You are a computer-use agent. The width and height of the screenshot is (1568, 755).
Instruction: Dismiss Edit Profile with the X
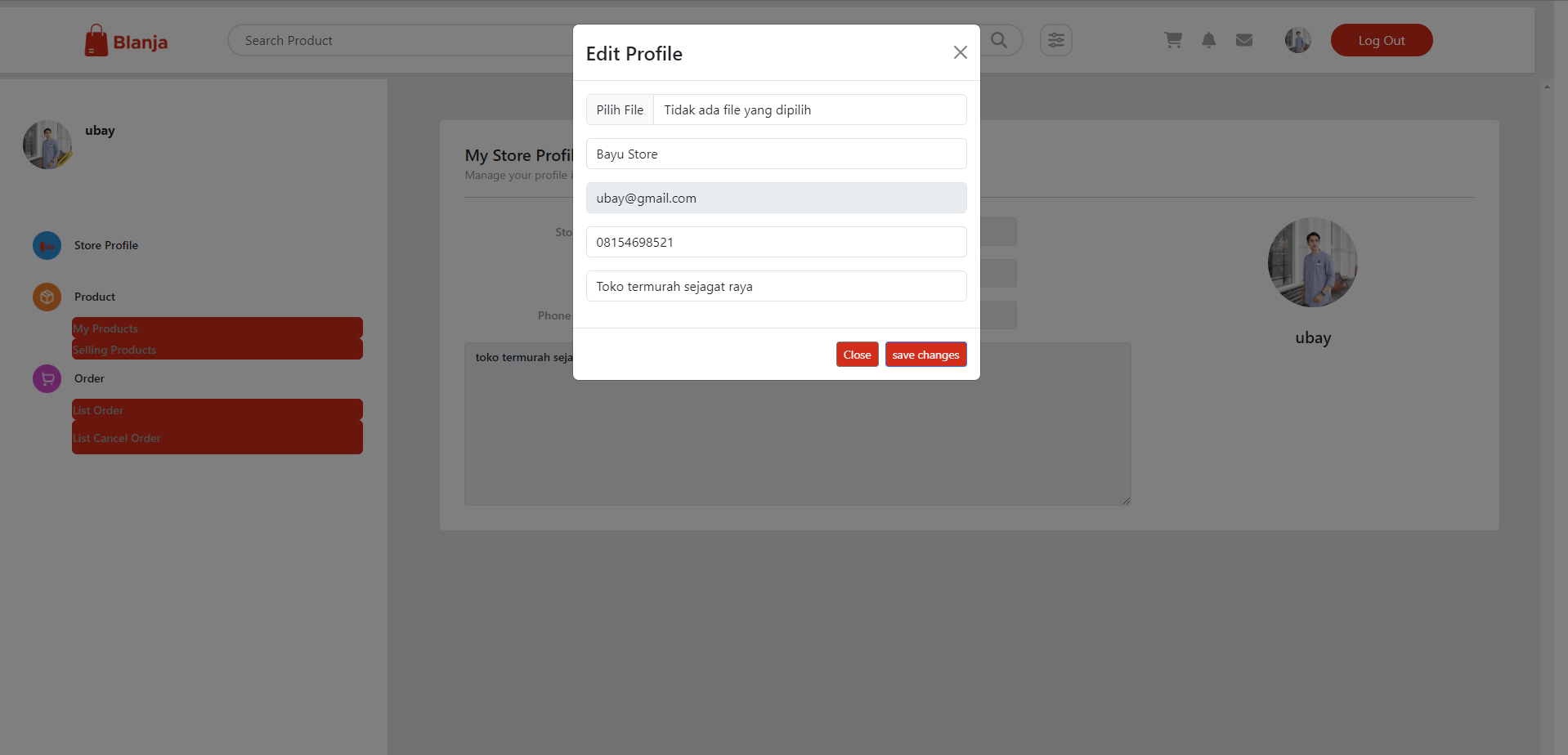960,52
